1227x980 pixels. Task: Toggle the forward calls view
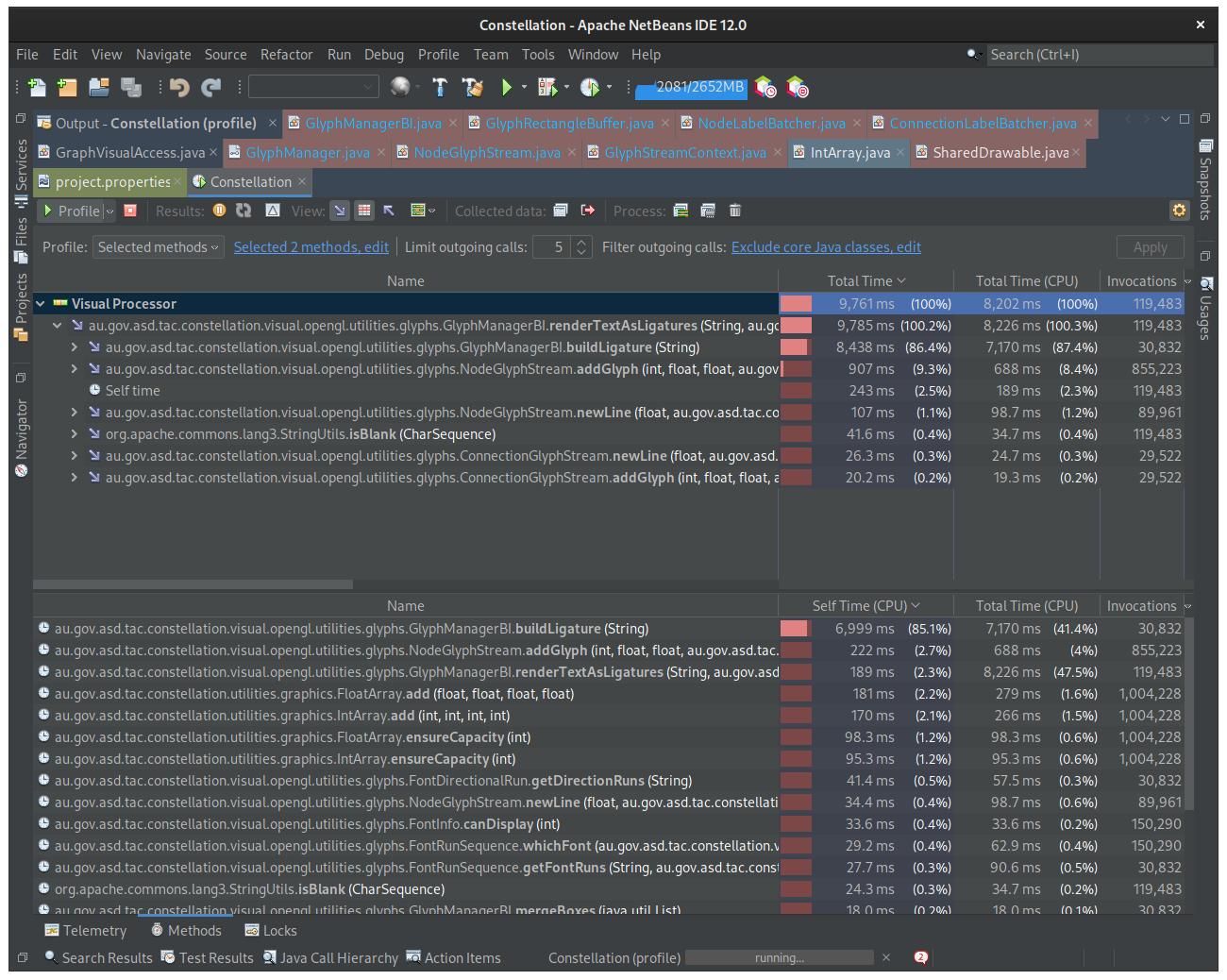click(x=339, y=211)
